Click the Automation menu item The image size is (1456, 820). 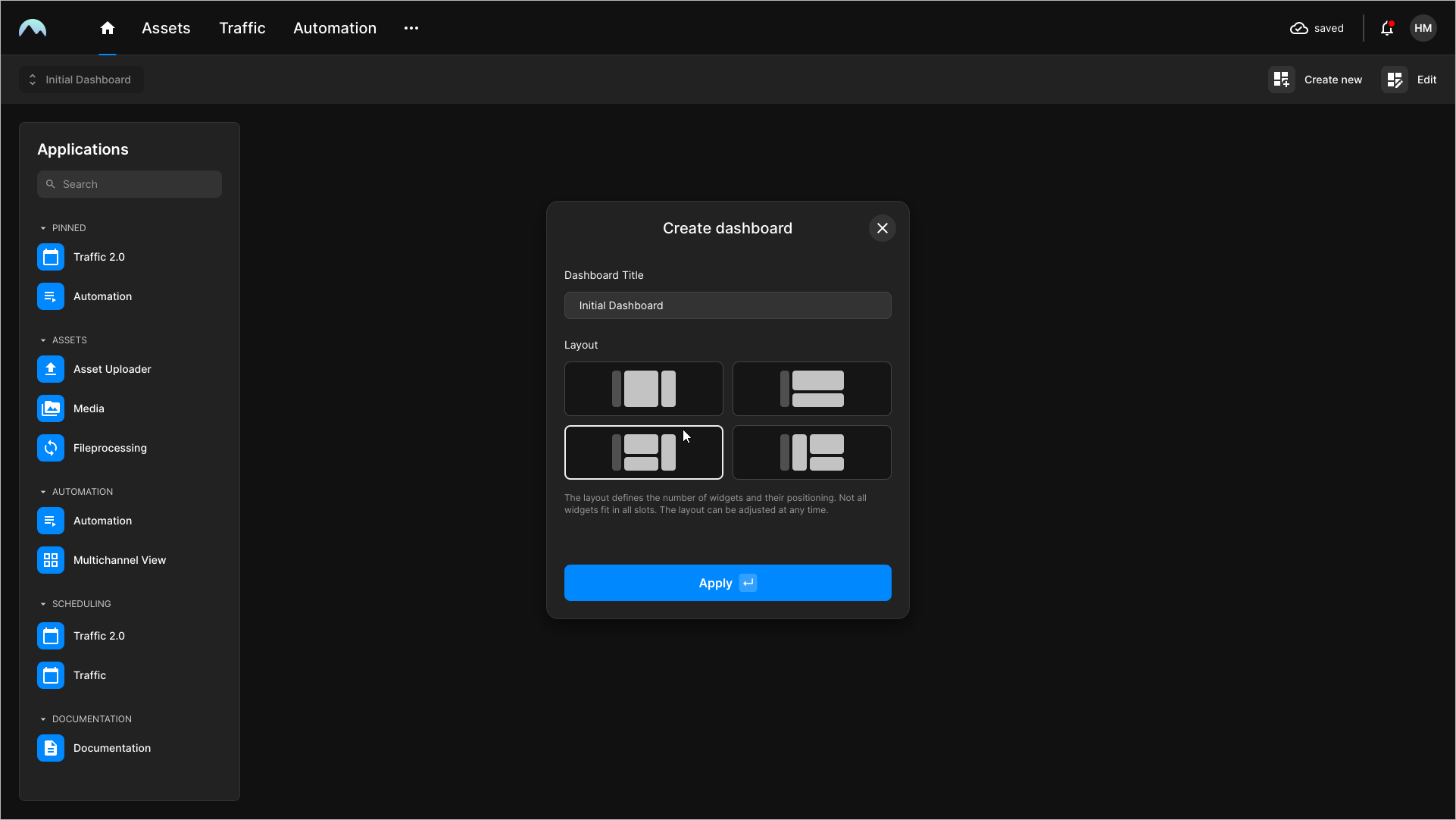coord(335,28)
